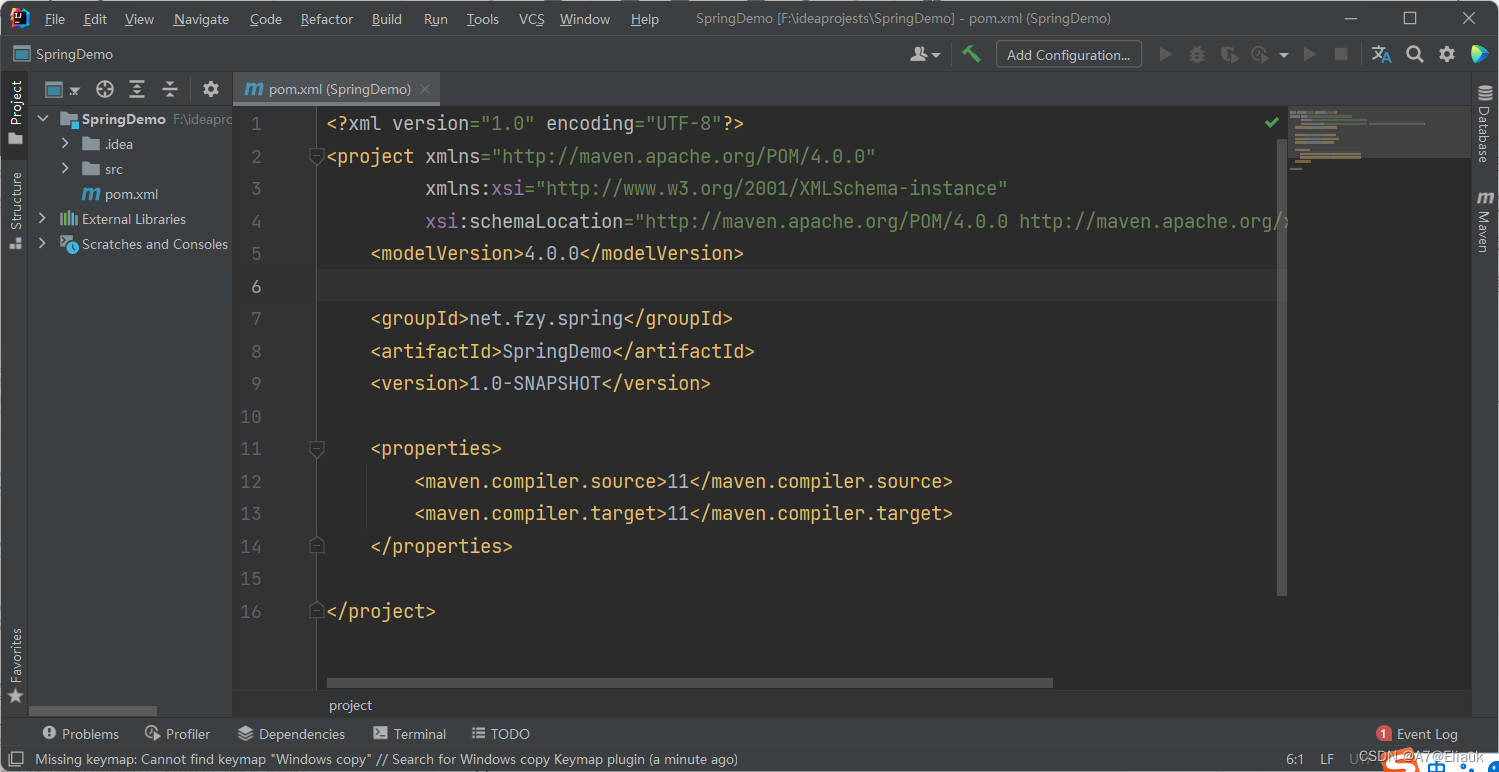Click the Add Configuration... button
1499x772 pixels.
click(1069, 54)
